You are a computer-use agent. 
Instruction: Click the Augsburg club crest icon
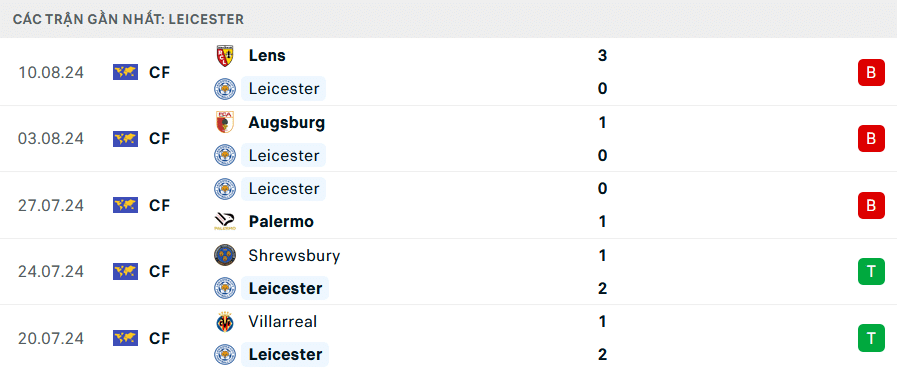[x=225, y=122]
